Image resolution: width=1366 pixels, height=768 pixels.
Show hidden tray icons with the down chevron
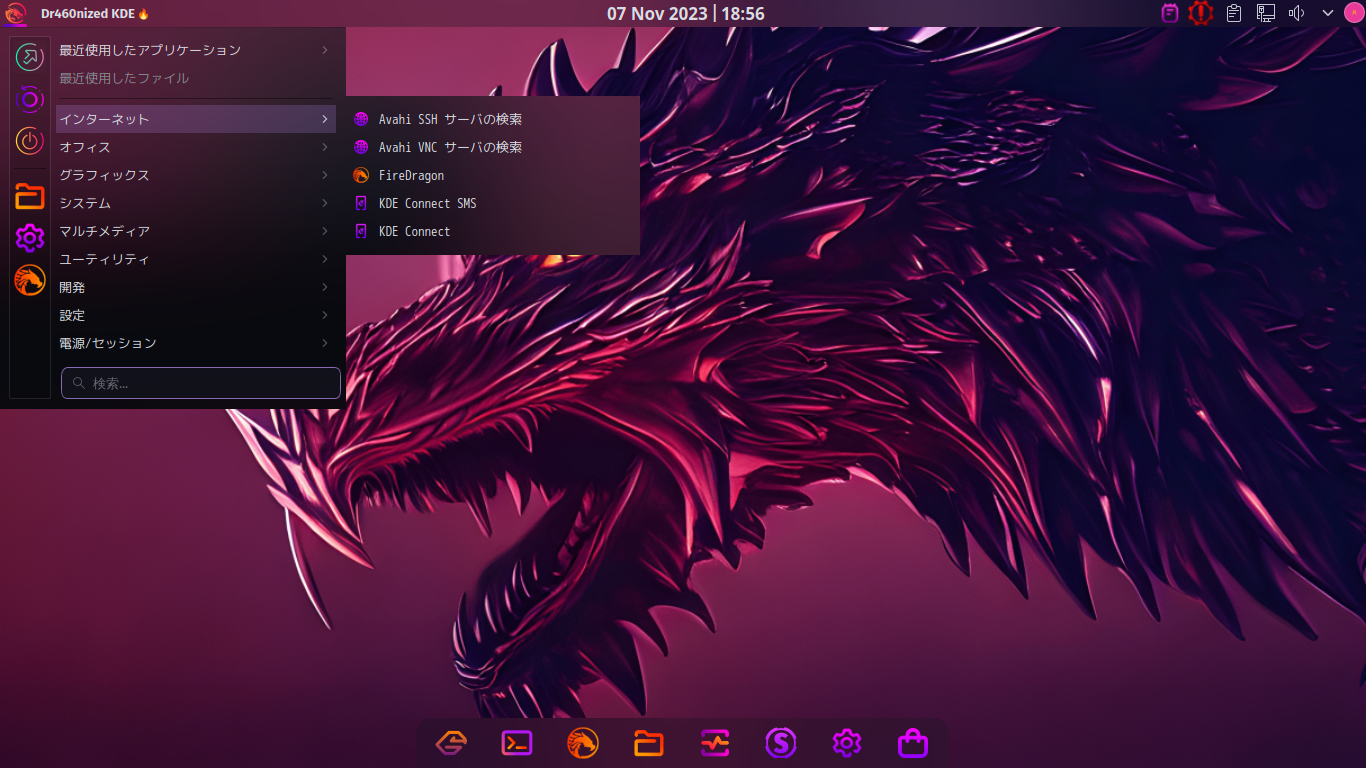point(1328,13)
